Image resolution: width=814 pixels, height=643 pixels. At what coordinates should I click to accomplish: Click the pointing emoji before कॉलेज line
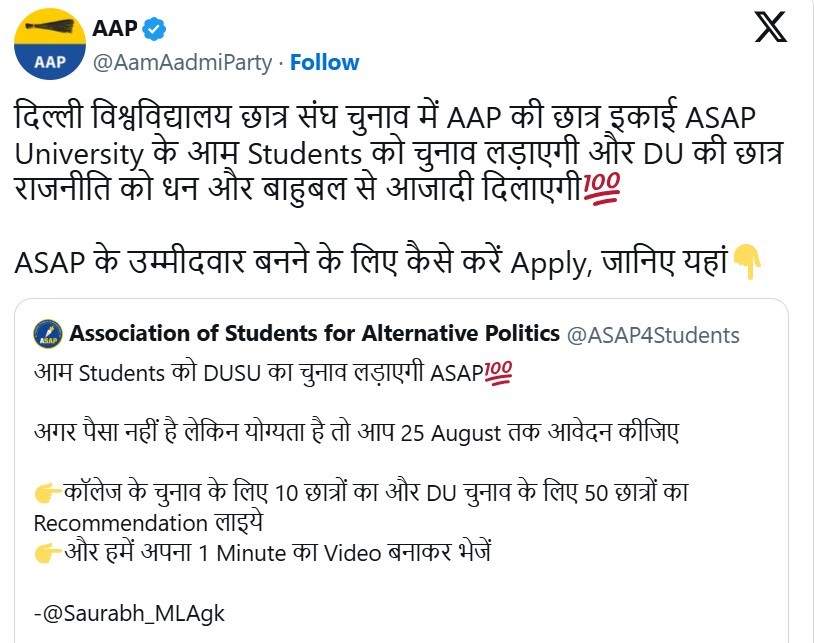click(47, 494)
